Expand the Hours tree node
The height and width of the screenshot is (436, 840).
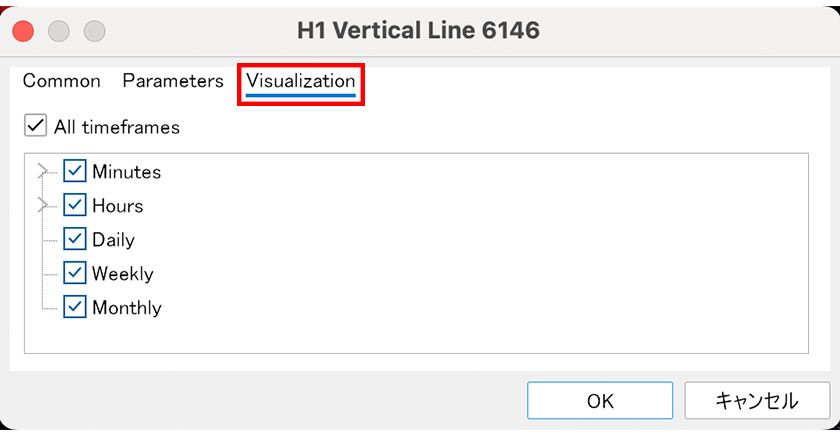(42, 206)
